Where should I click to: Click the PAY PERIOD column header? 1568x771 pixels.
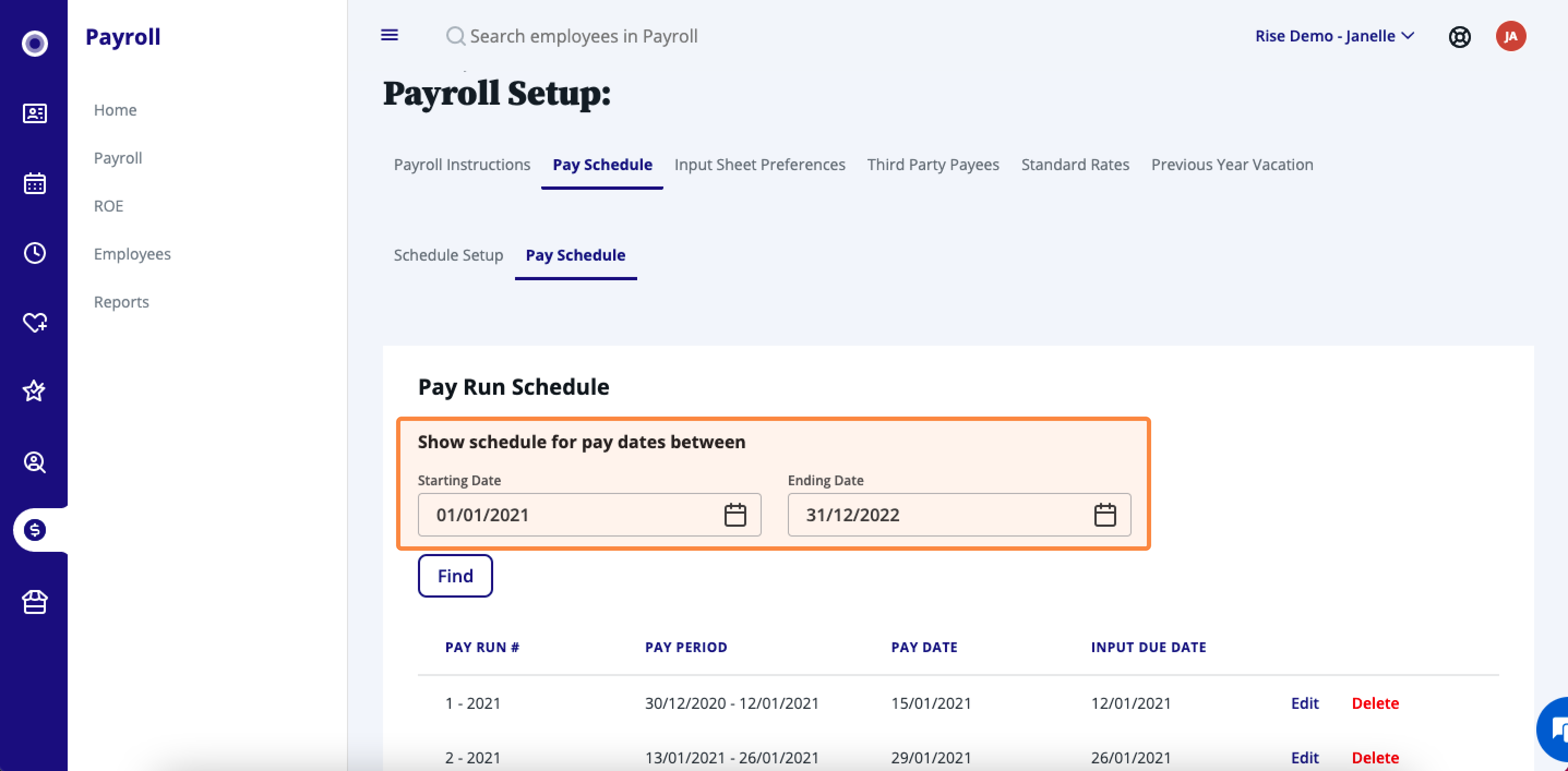[686, 647]
